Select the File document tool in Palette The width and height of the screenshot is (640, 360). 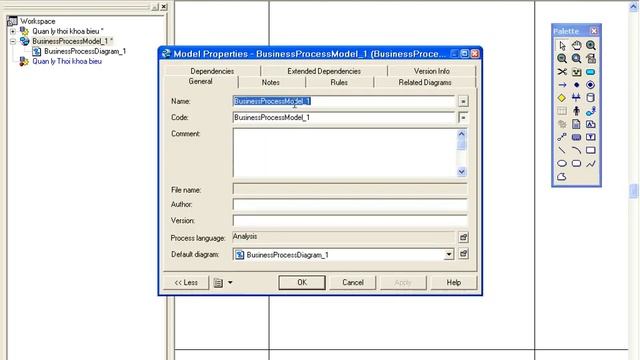[576, 124]
